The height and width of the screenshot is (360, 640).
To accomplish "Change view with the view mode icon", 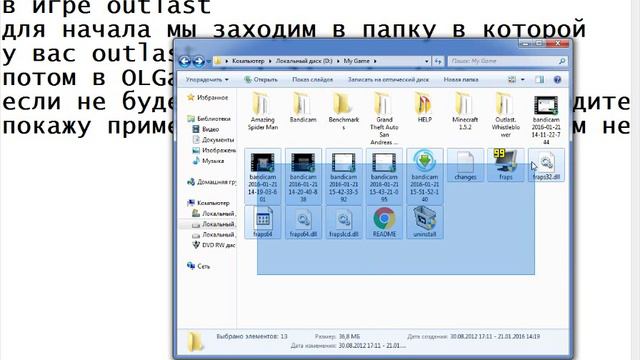I will click(512, 80).
